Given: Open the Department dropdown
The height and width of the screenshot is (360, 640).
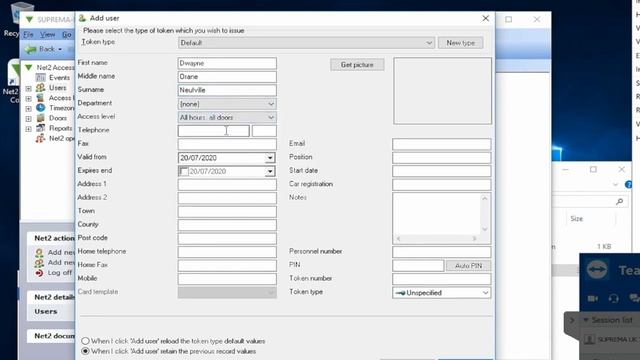Looking at the screenshot, I should (x=271, y=104).
